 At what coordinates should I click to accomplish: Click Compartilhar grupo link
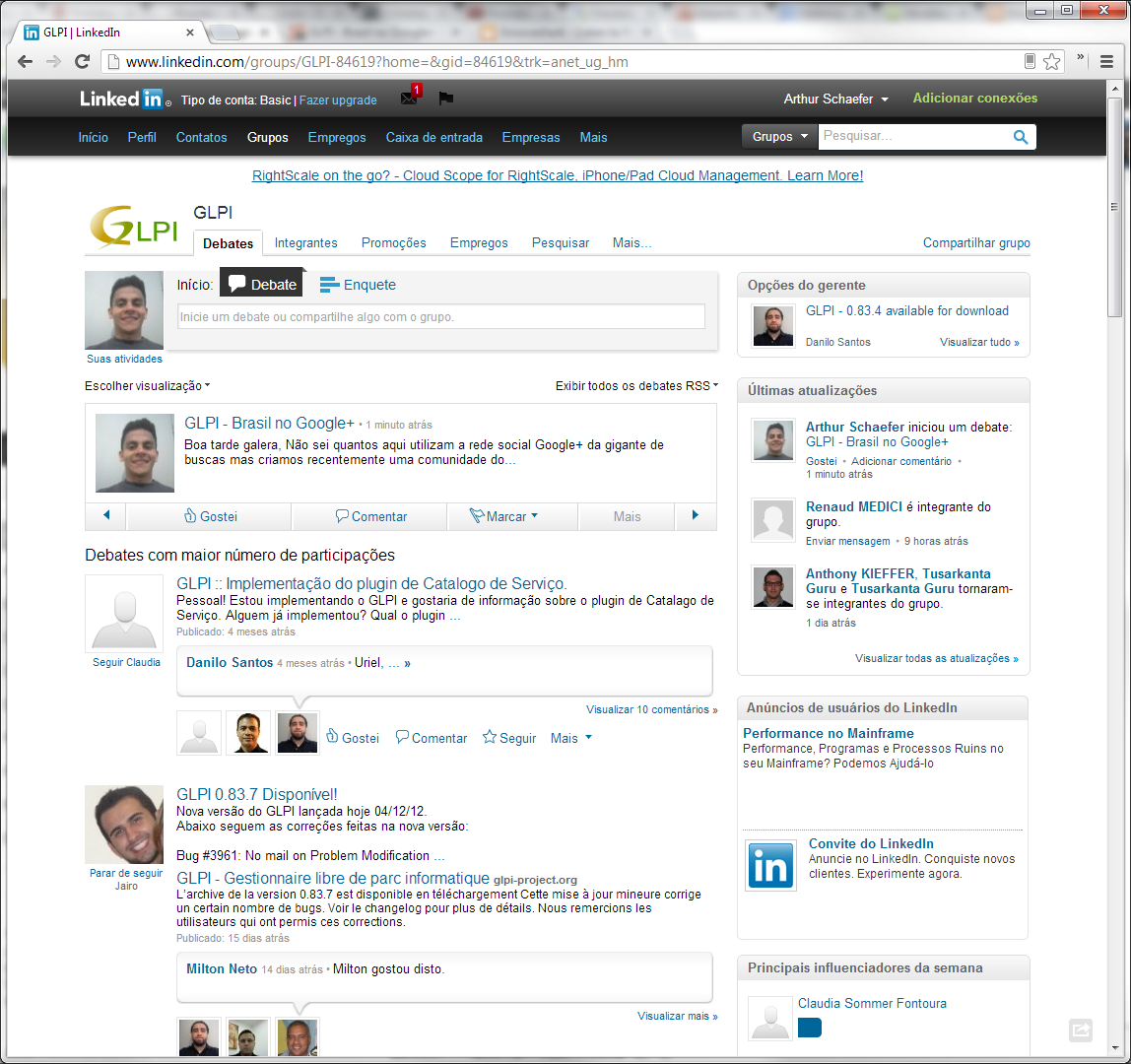(976, 243)
